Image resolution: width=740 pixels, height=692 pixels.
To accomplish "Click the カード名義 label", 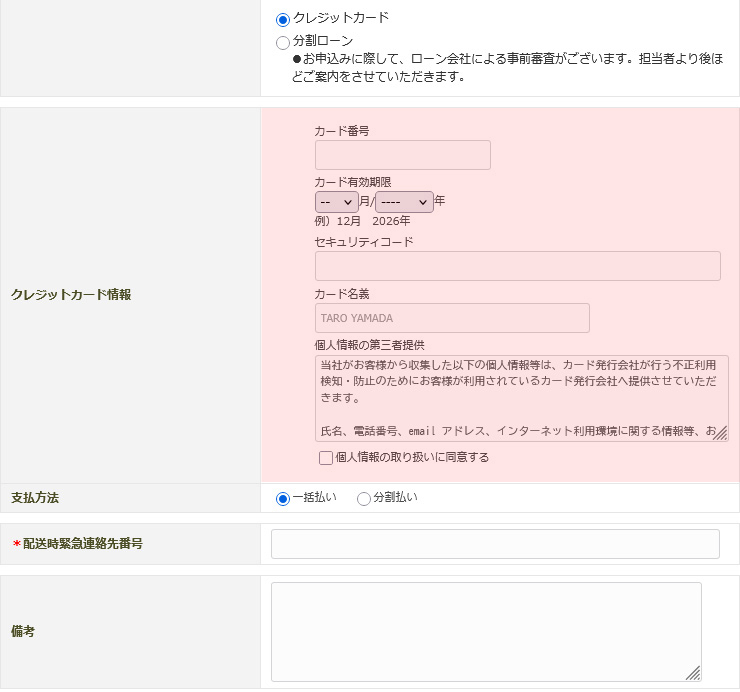I will click(342, 294).
